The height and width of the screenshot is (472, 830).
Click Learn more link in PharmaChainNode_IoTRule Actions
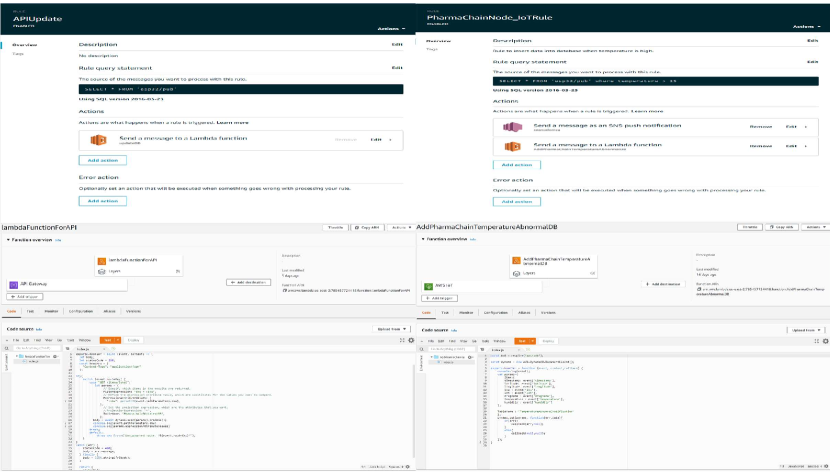point(647,111)
